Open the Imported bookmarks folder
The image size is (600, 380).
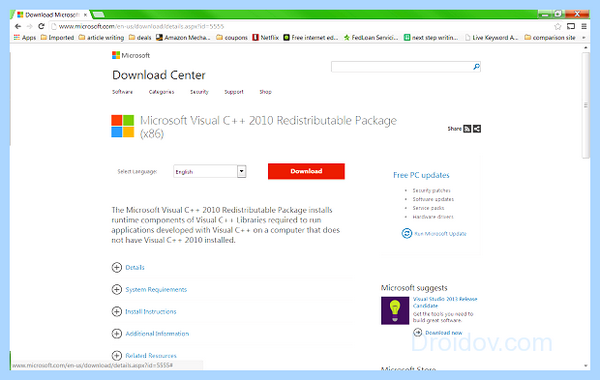pyautogui.click(x=57, y=38)
